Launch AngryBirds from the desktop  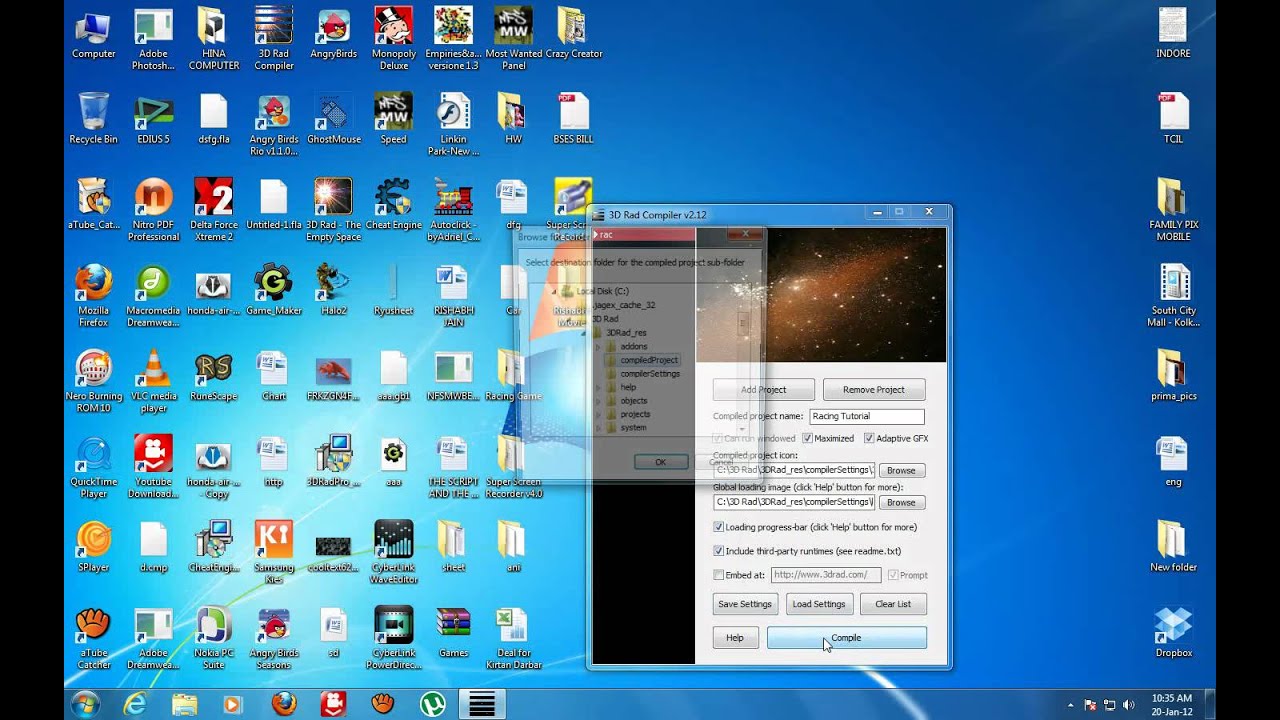click(334, 34)
